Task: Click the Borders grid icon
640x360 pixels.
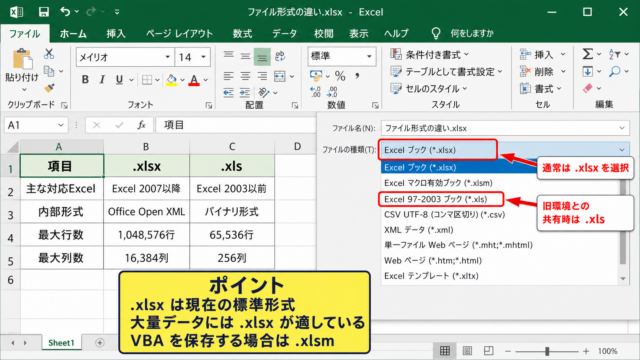Action: pos(147,80)
